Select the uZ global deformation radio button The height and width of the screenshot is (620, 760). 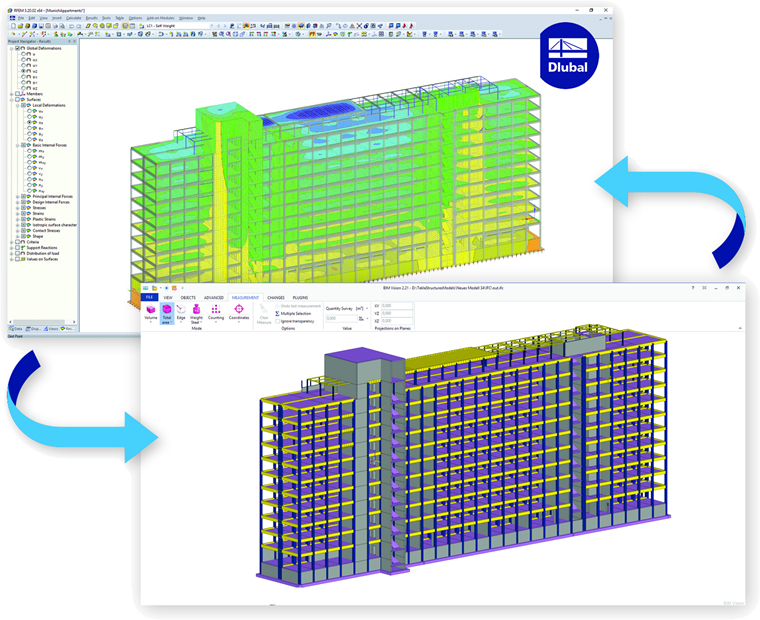[x=23, y=71]
